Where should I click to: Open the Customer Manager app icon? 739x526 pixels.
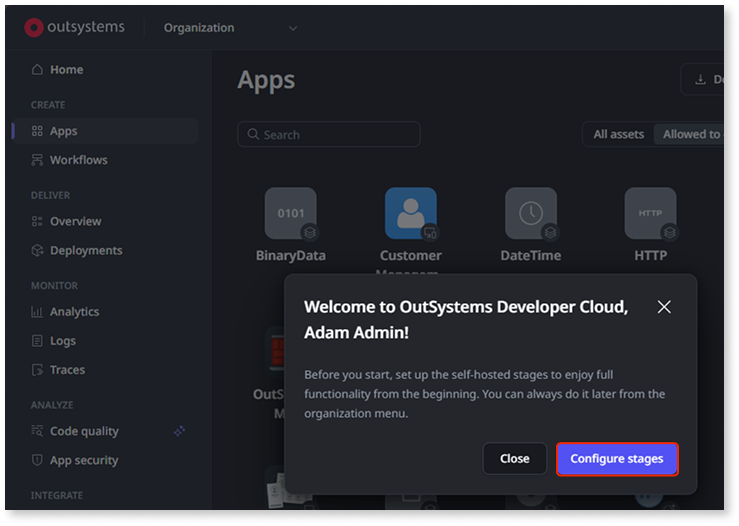pyautogui.click(x=411, y=214)
